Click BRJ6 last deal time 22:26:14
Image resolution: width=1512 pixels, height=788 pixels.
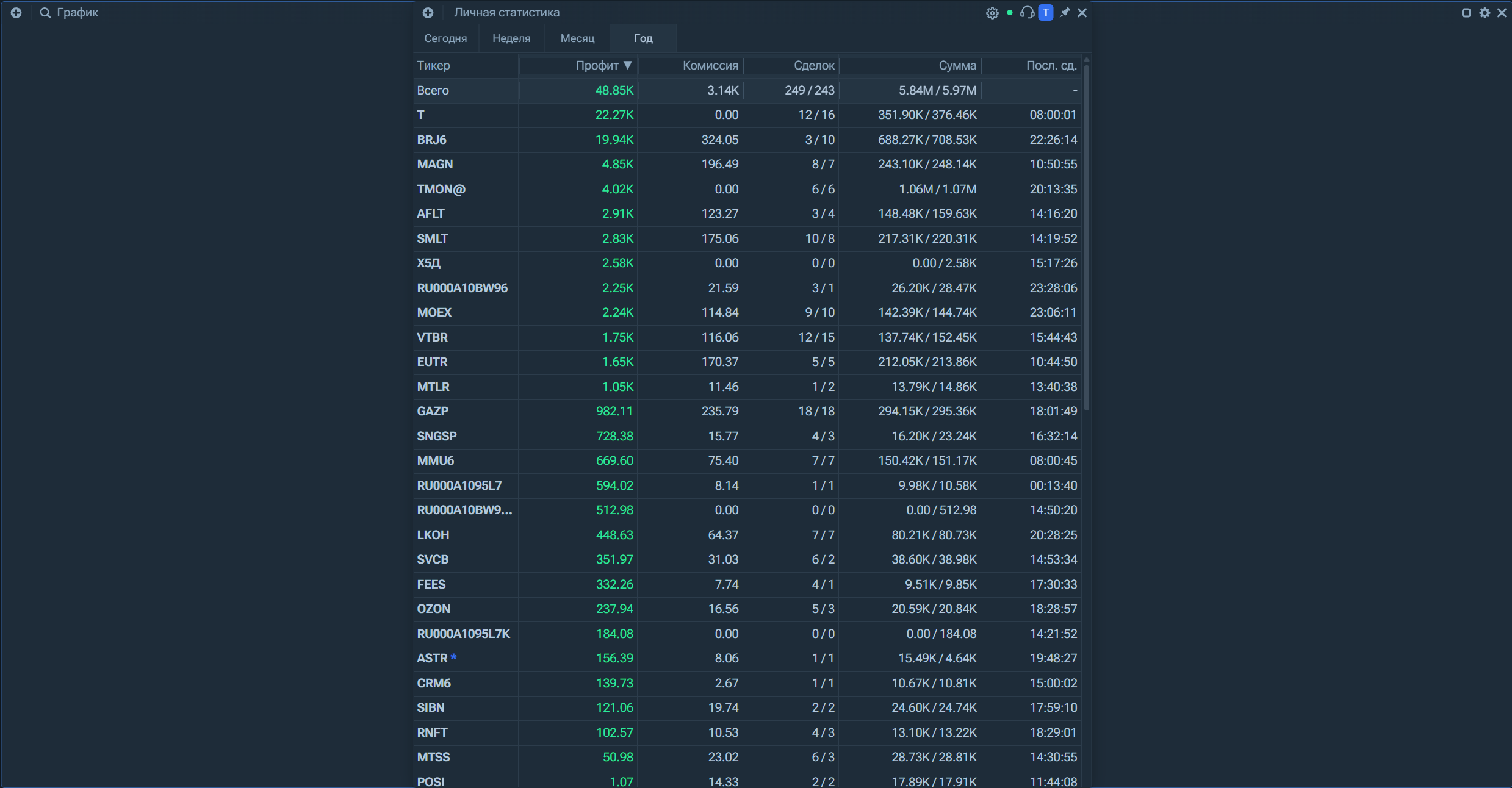click(1054, 140)
